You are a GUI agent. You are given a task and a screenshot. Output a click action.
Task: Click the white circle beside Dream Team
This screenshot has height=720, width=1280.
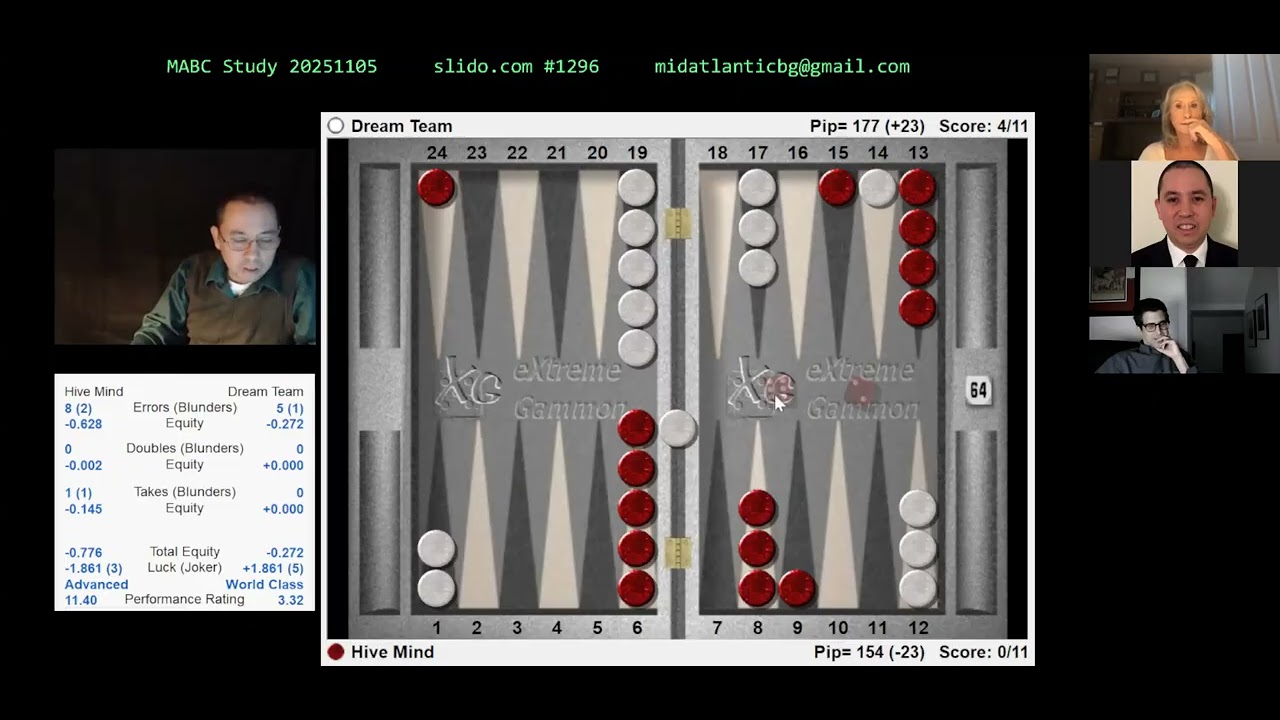coord(336,126)
